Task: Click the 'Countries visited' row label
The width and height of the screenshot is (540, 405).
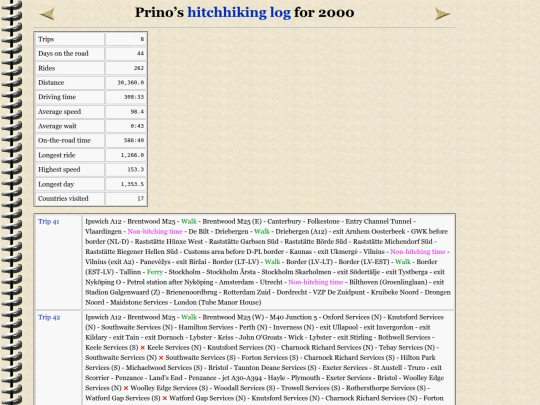Action: [x=63, y=199]
